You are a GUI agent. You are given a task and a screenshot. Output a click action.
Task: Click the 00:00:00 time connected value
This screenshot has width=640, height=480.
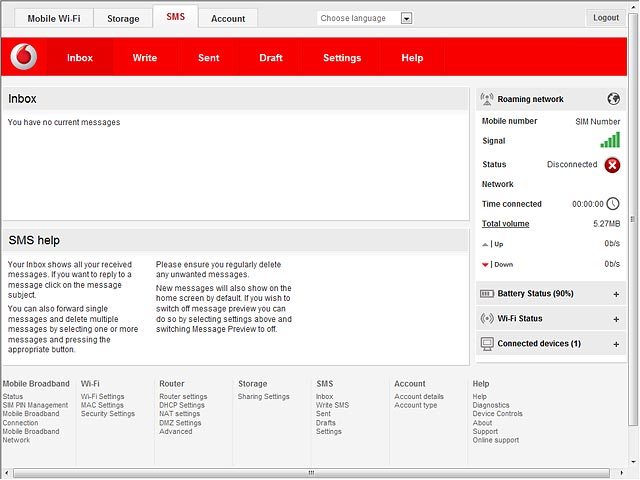tap(587, 204)
